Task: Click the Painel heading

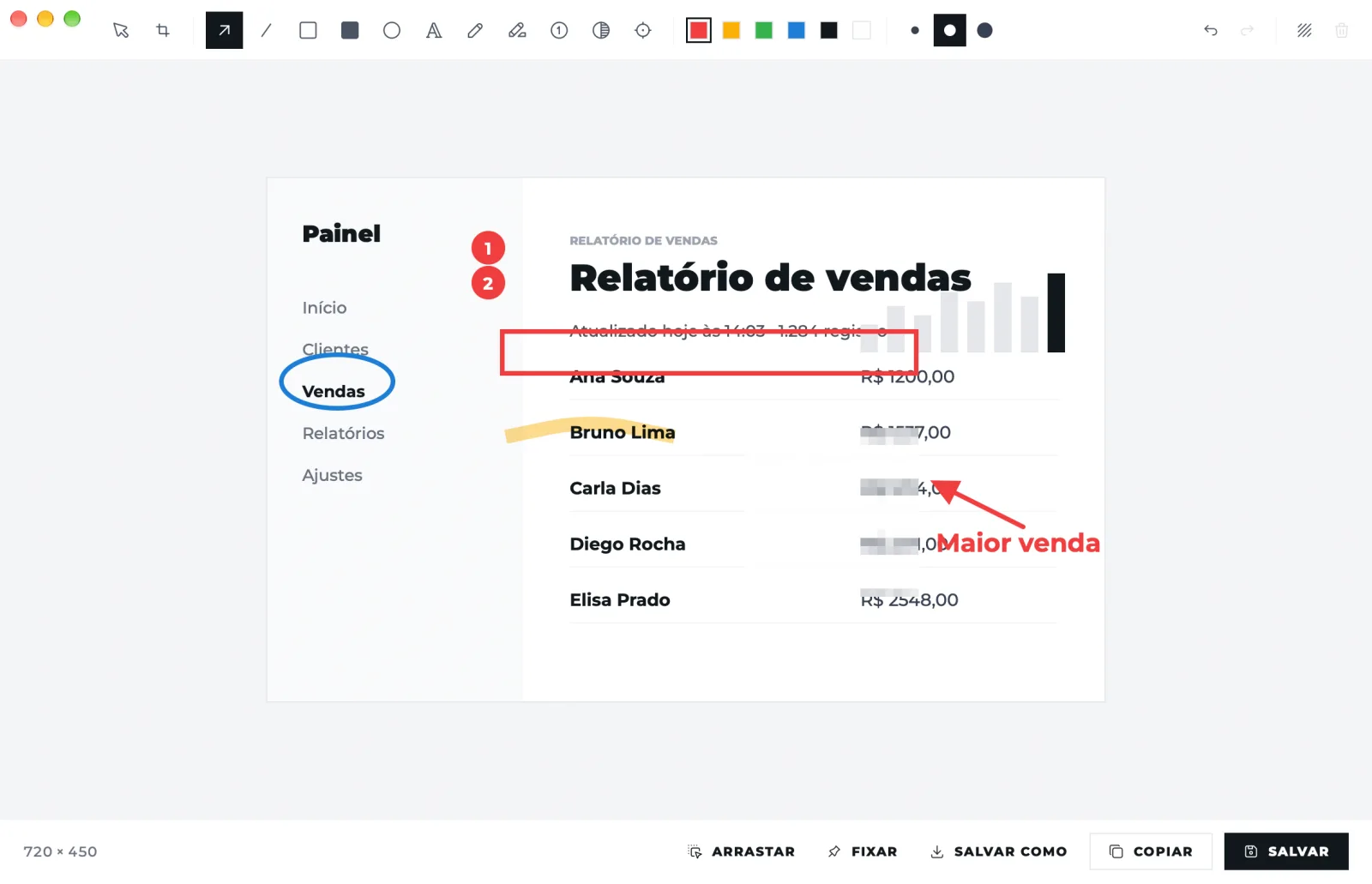Action: click(341, 233)
